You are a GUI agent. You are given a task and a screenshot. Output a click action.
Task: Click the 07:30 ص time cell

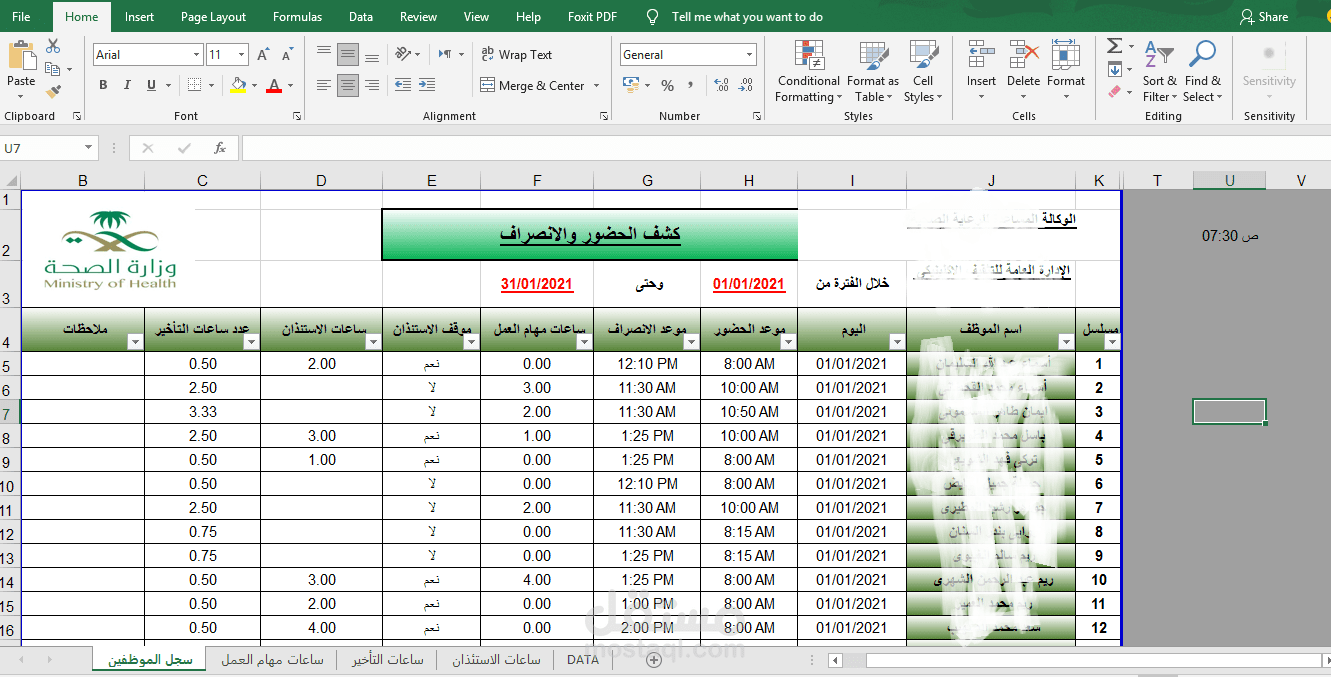[1229, 236]
